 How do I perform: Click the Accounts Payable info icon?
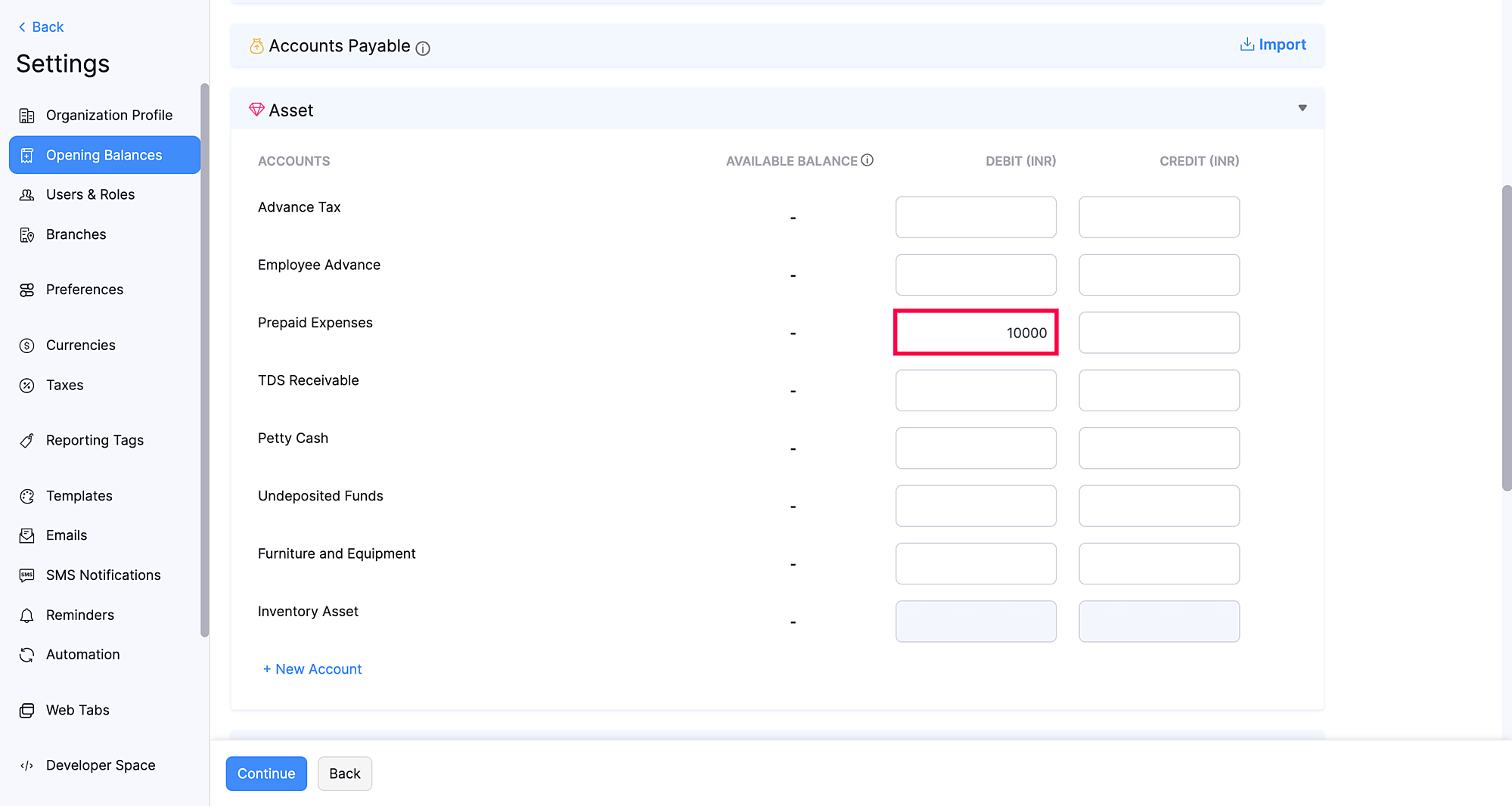[423, 48]
